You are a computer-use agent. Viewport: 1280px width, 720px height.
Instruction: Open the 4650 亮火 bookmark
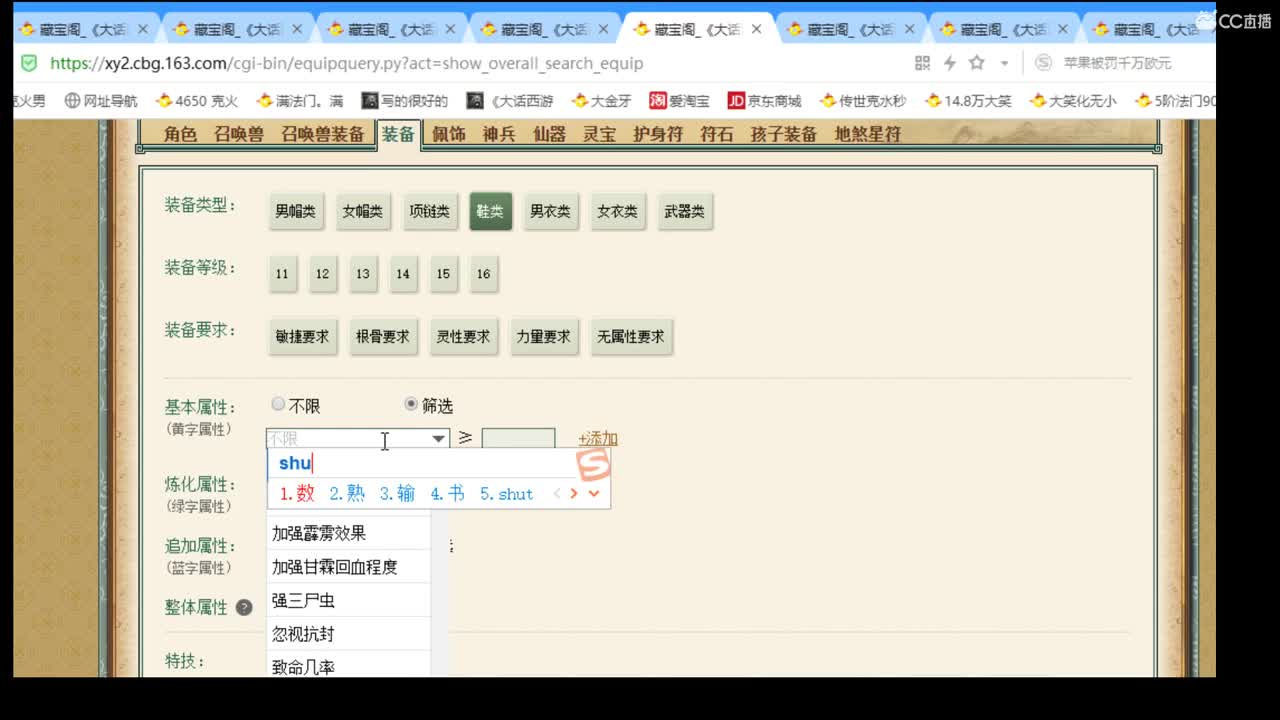(197, 100)
